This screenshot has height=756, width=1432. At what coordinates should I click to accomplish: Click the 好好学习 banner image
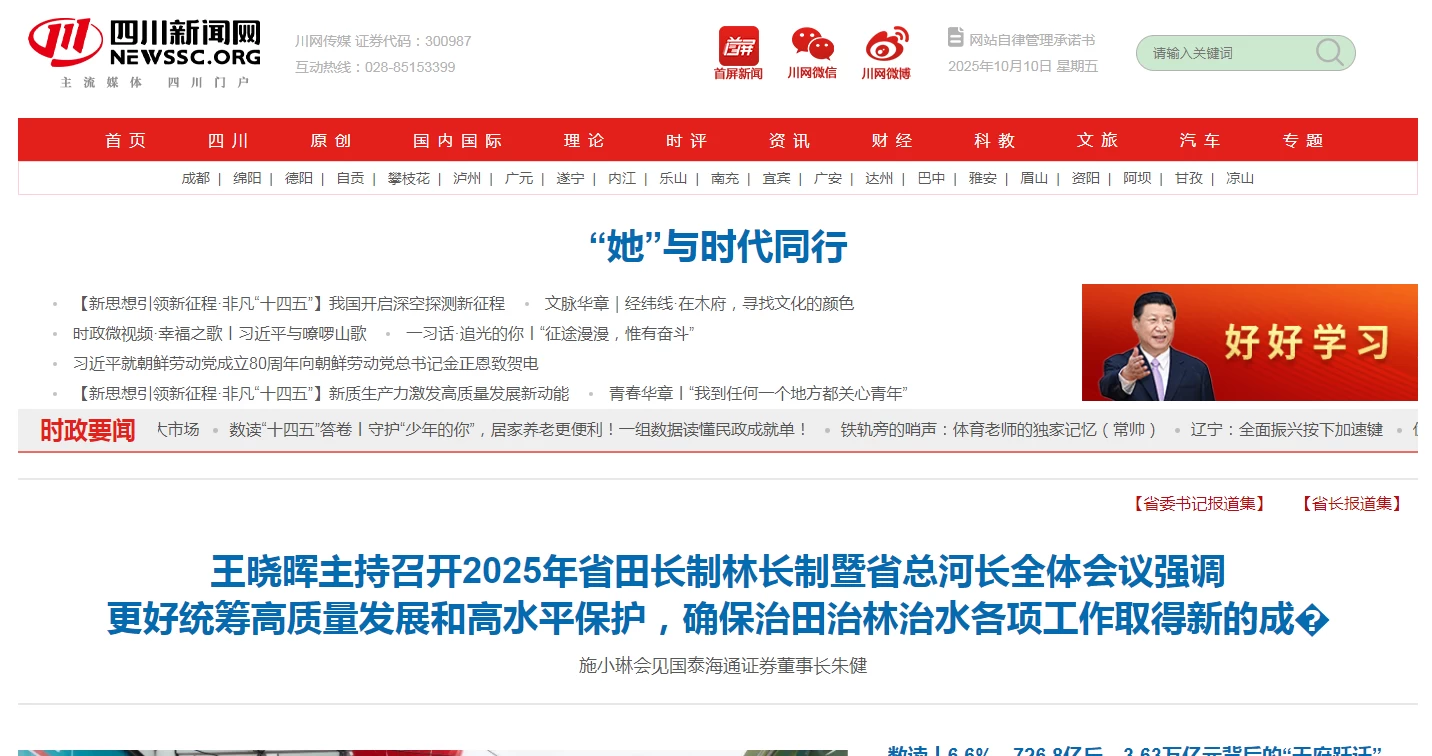[x=1249, y=342]
